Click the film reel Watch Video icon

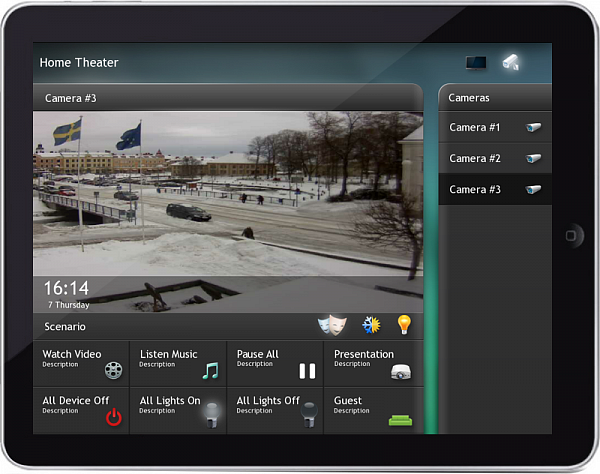click(114, 371)
